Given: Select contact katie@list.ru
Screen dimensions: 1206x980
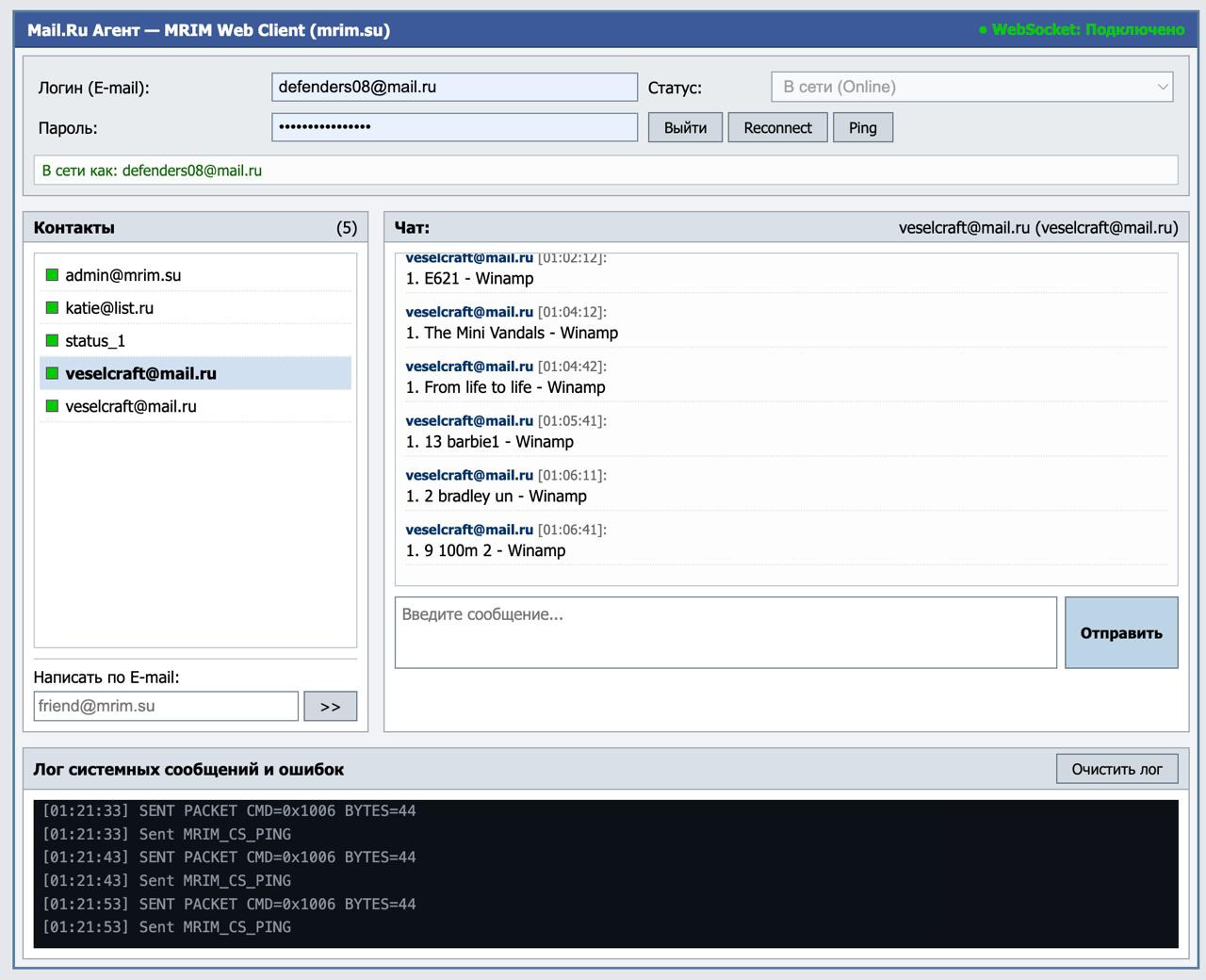Looking at the screenshot, I should (195, 308).
